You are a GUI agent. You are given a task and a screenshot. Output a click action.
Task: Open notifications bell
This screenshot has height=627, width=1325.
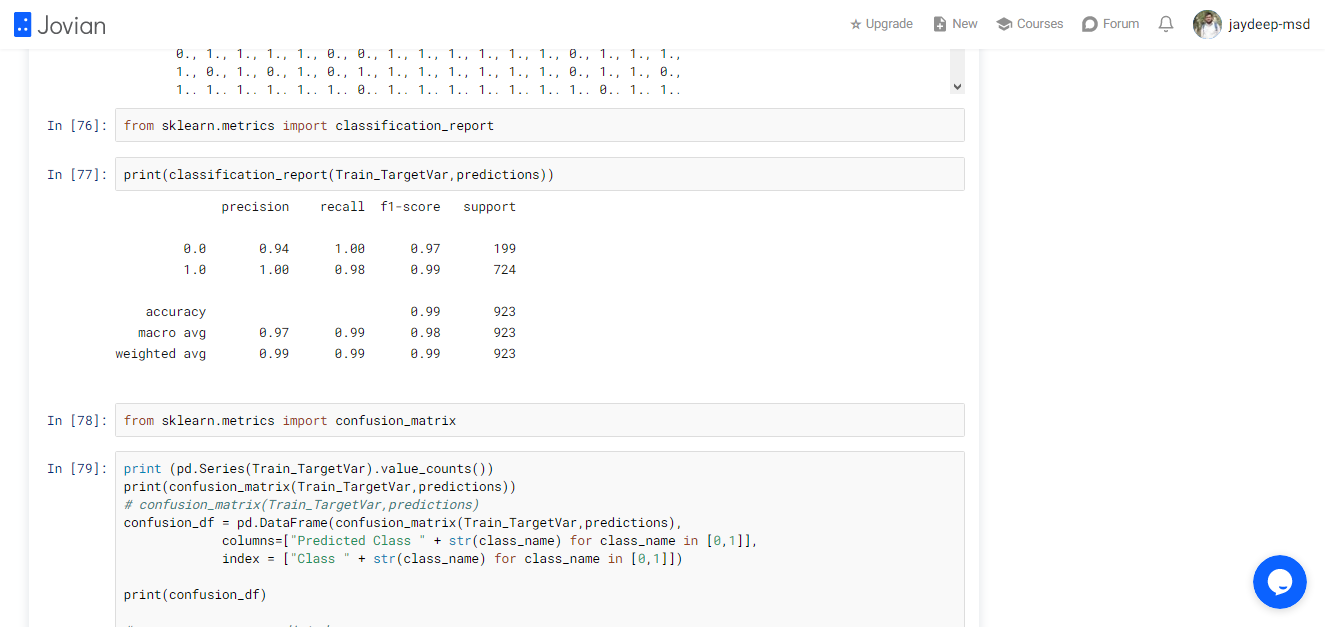pos(1166,24)
